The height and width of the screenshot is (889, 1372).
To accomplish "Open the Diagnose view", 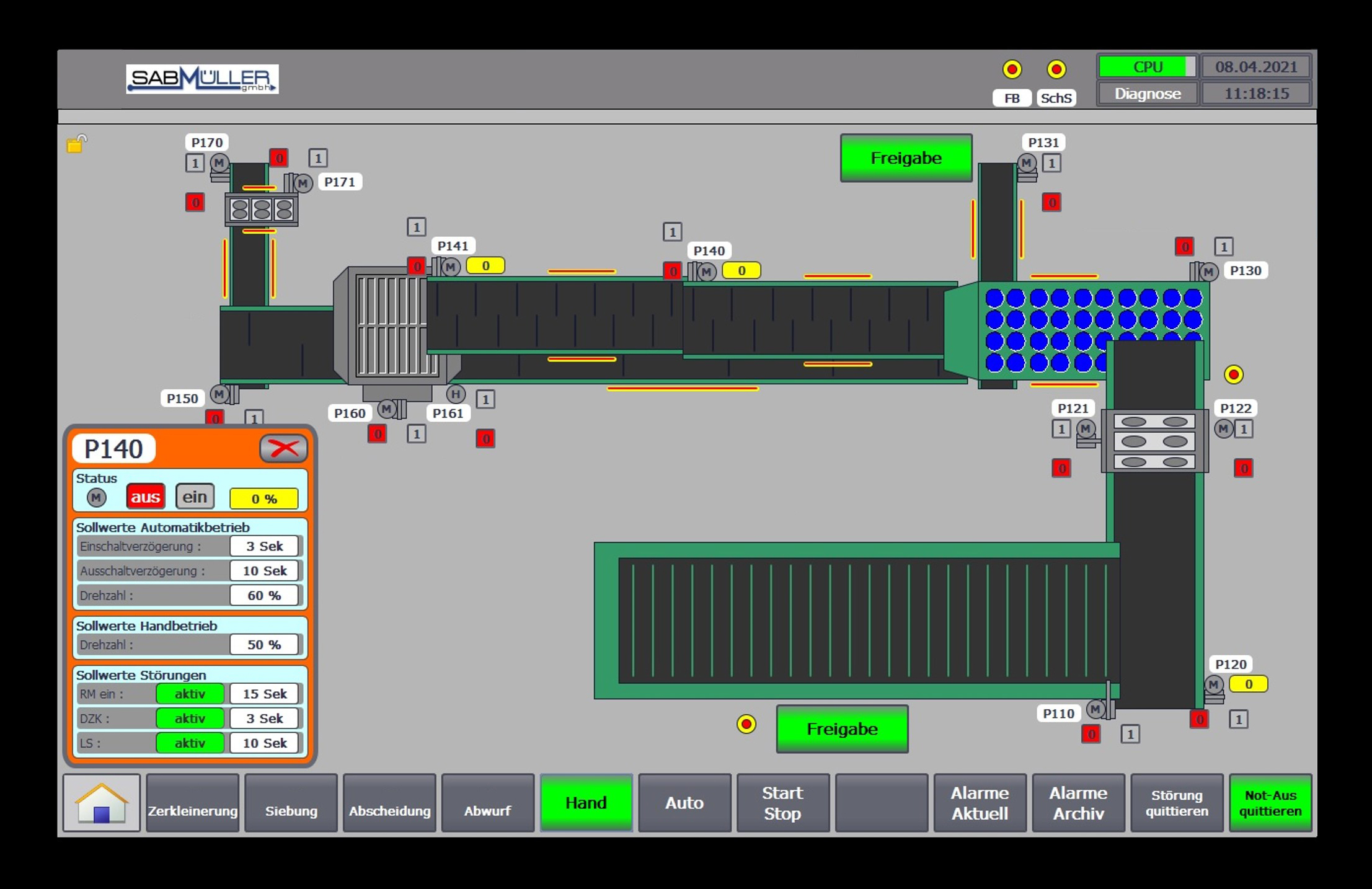I will click(1148, 94).
